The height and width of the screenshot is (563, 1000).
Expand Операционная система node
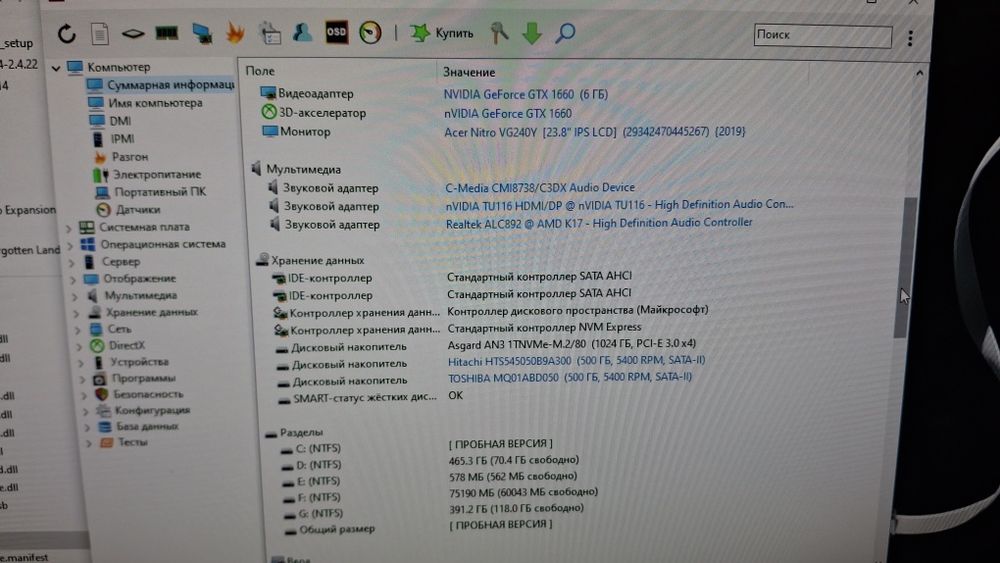pyautogui.click(x=70, y=245)
